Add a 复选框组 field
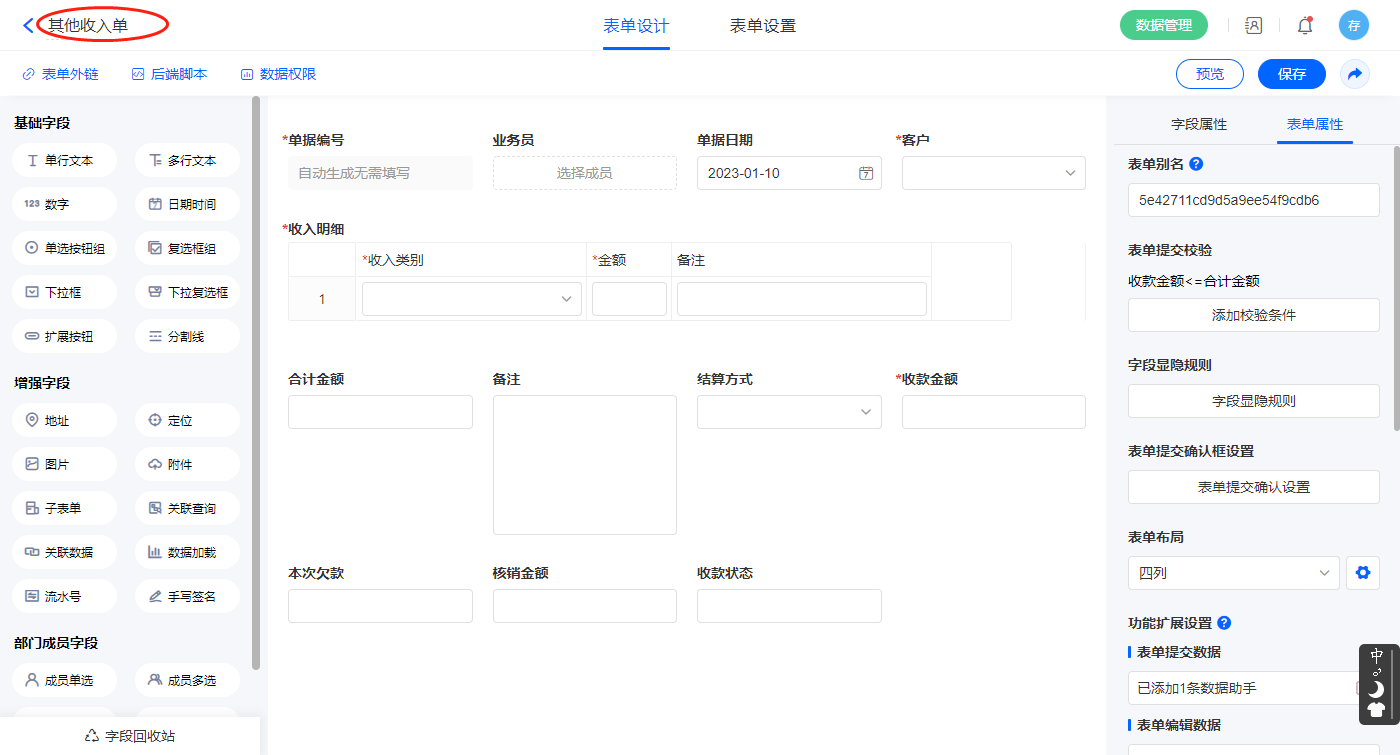1400x755 pixels. click(187, 248)
